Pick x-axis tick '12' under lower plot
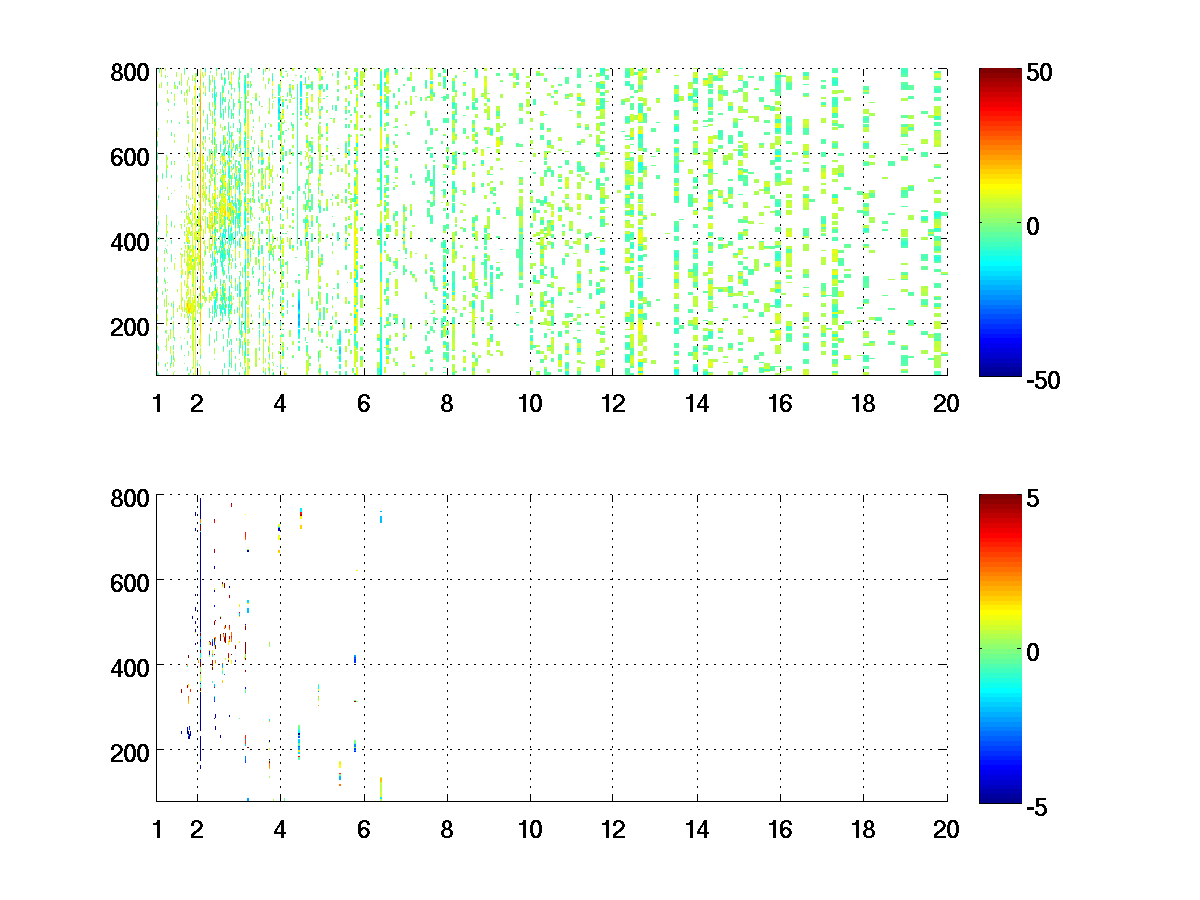This screenshot has width=1200, height=900. click(x=612, y=829)
